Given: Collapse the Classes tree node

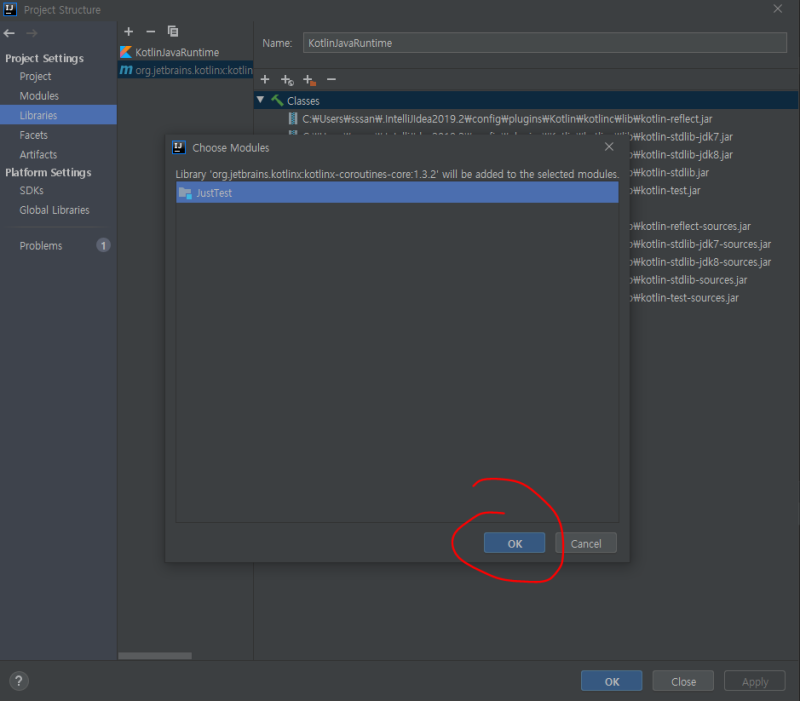Looking at the screenshot, I should (261, 100).
